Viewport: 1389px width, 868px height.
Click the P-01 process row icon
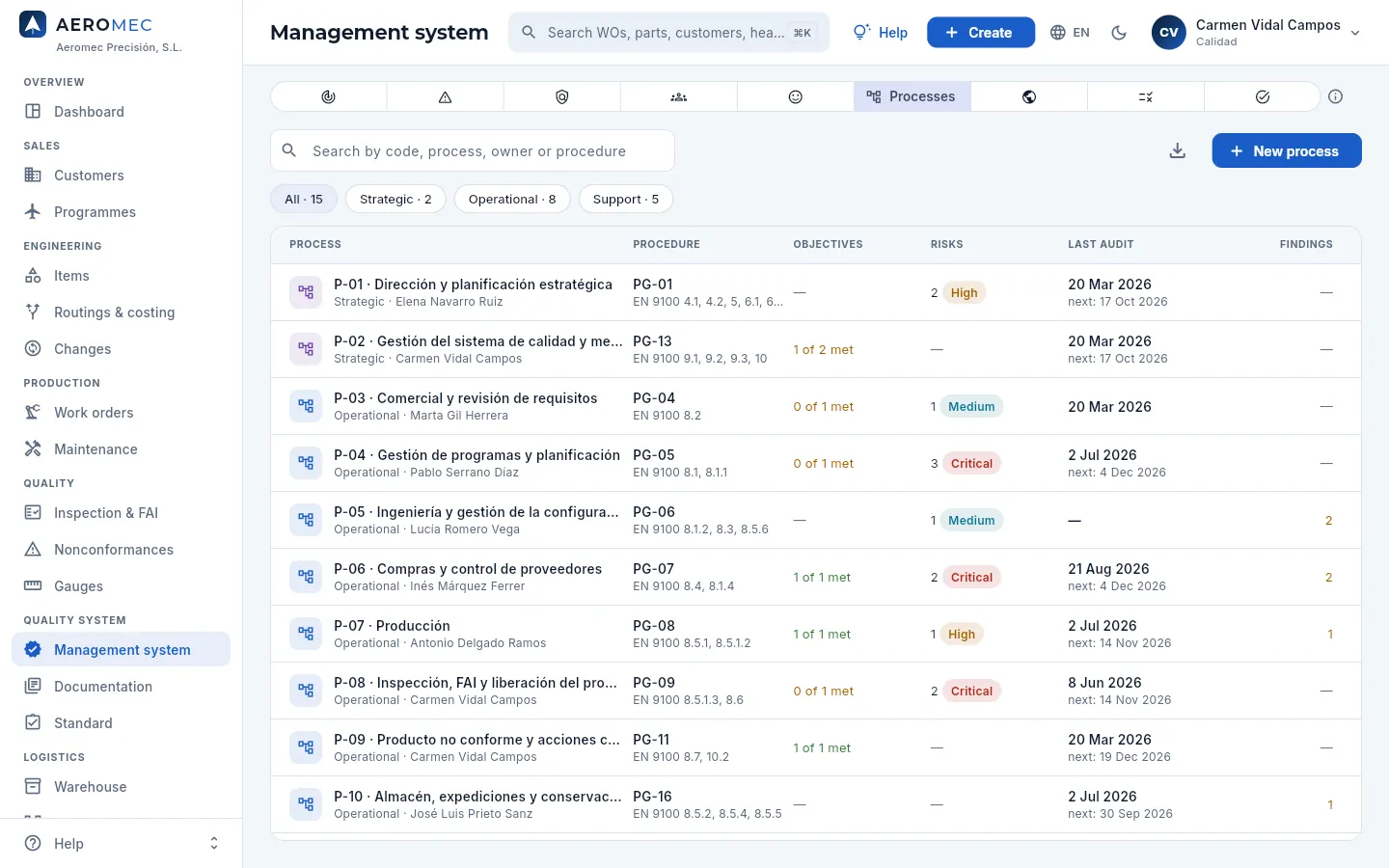306,292
